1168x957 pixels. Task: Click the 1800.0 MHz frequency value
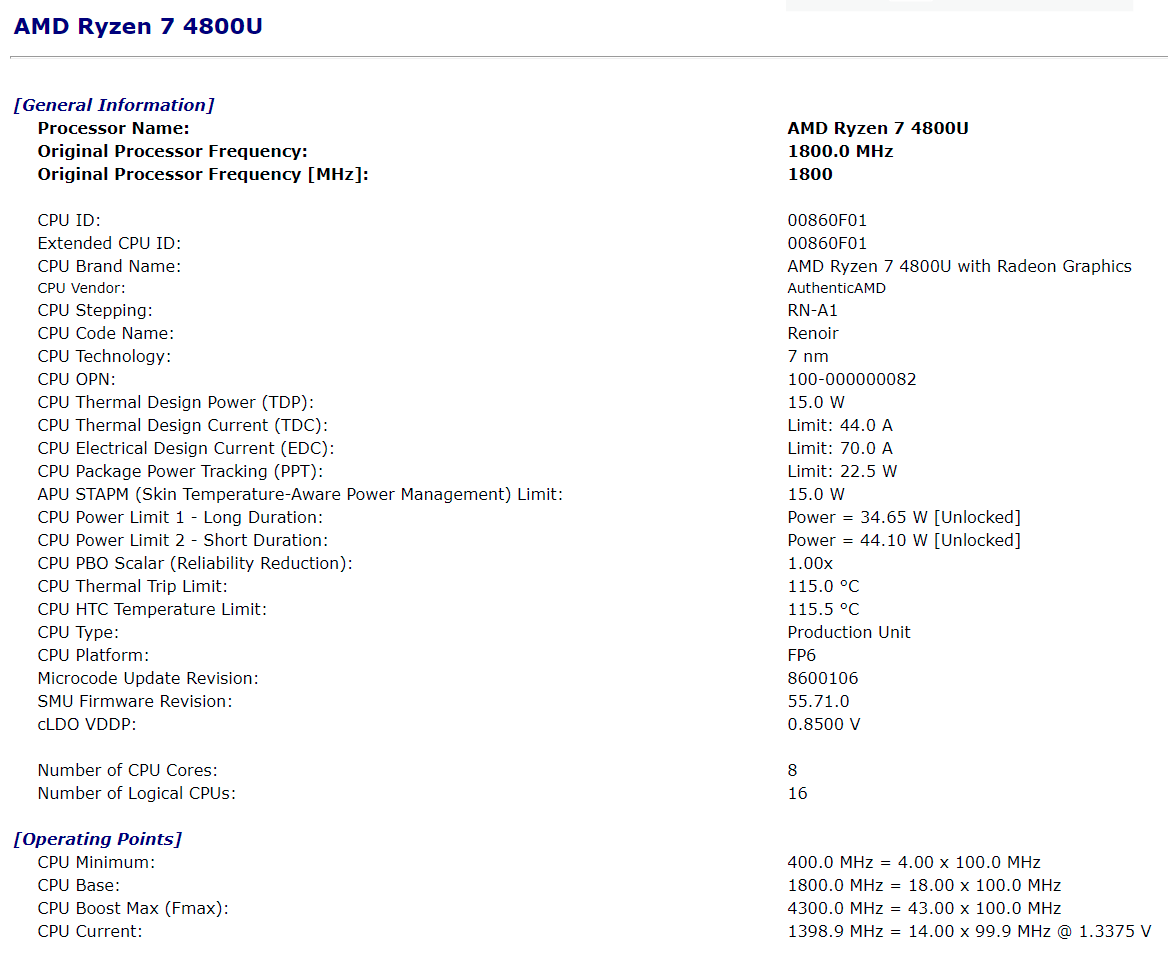[840, 151]
